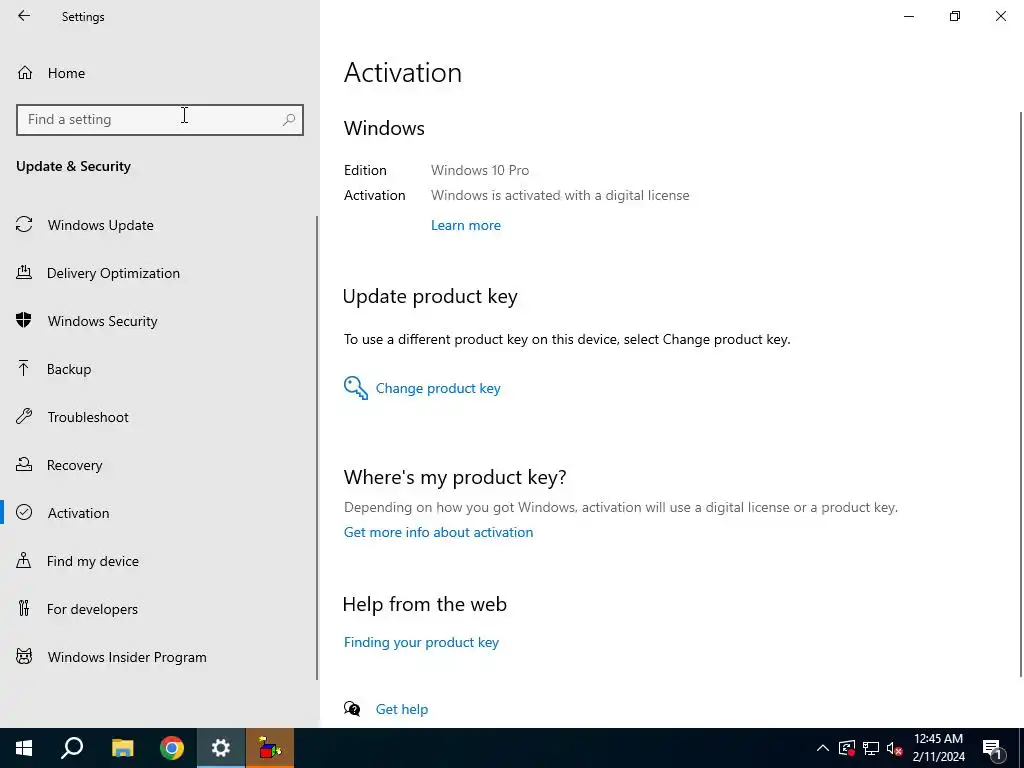Click the Delivery Optimization icon
The width and height of the screenshot is (1024, 768).
[24, 272]
